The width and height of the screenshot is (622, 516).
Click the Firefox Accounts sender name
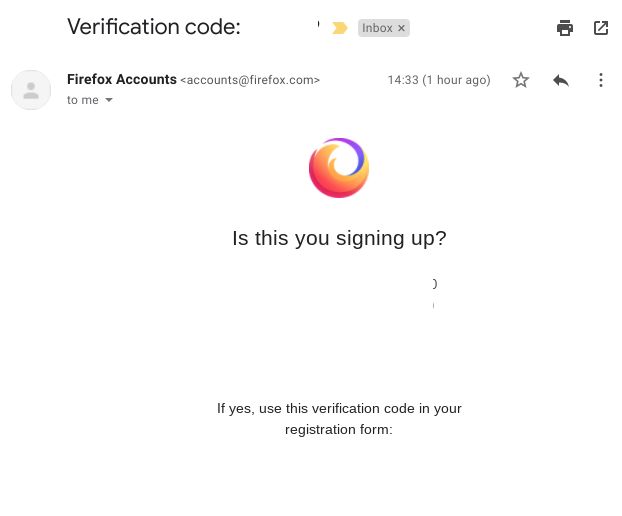pos(121,79)
